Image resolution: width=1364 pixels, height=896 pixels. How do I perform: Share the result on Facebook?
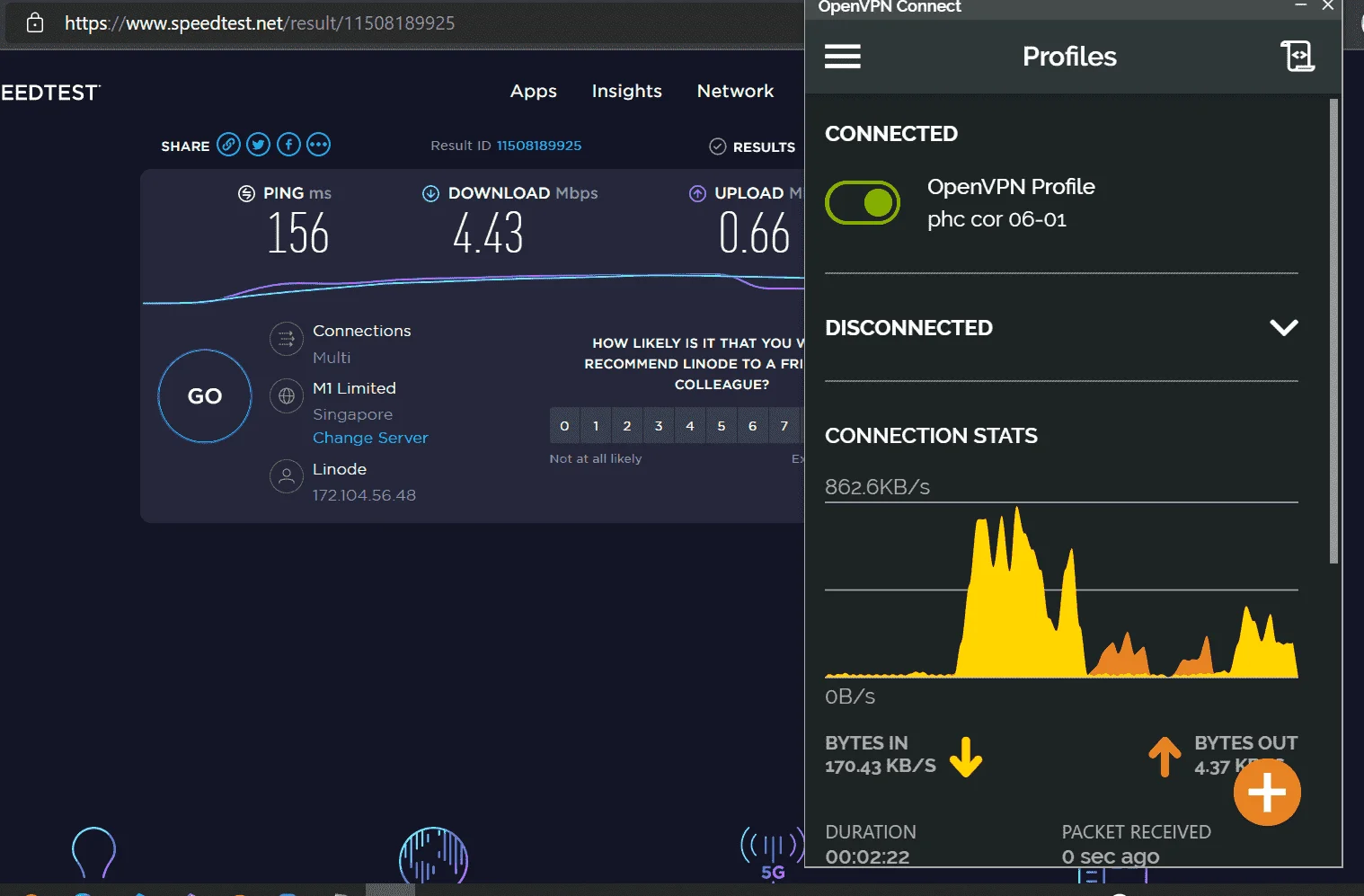tap(288, 145)
